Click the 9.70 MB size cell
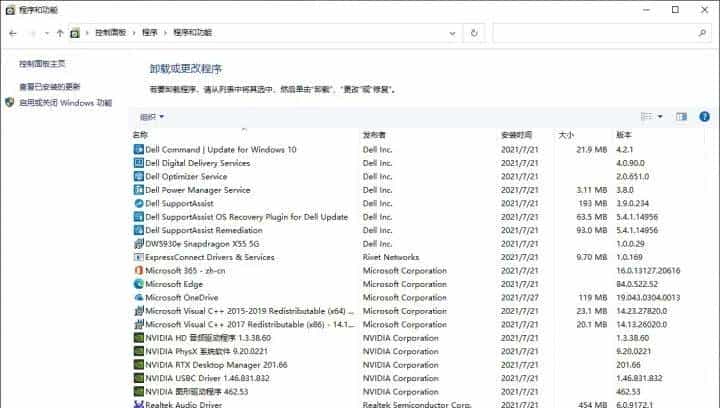720x408 pixels. tap(592, 257)
